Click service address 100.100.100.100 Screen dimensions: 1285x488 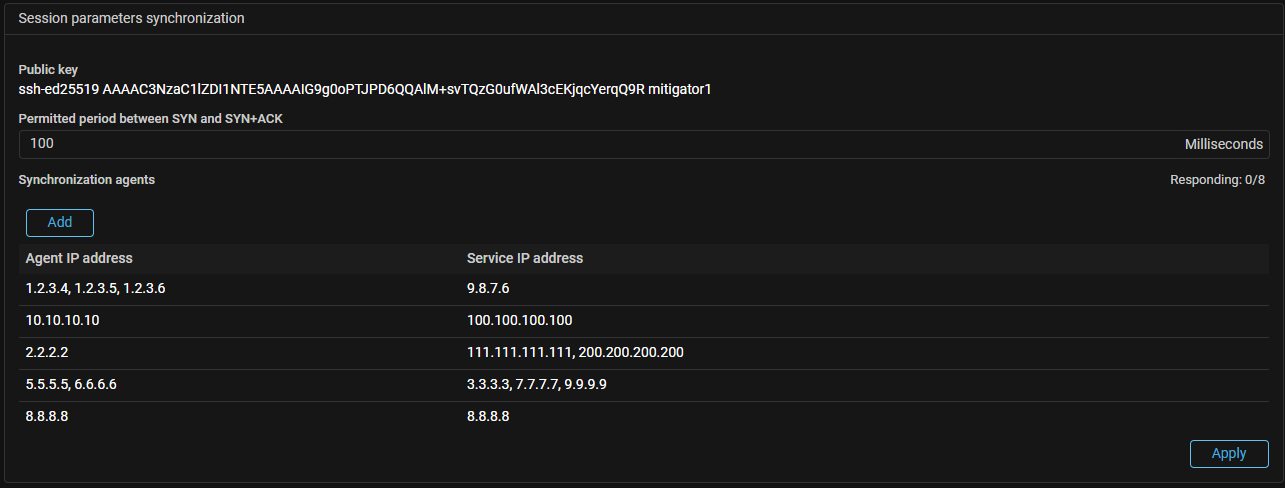pyautogui.click(x=520, y=320)
